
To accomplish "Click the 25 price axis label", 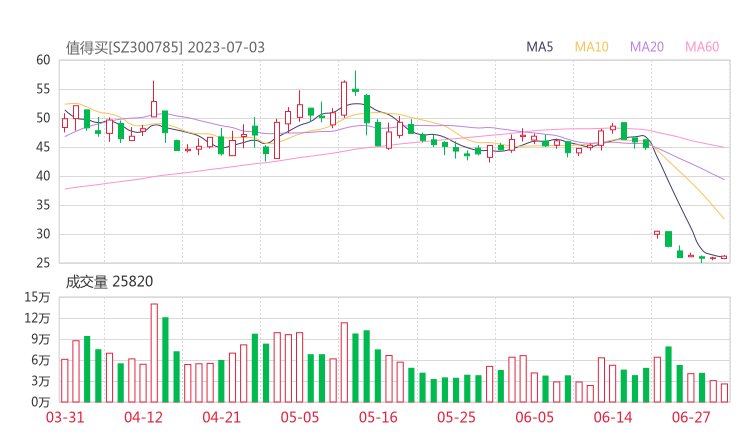I will (x=43, y=263).
